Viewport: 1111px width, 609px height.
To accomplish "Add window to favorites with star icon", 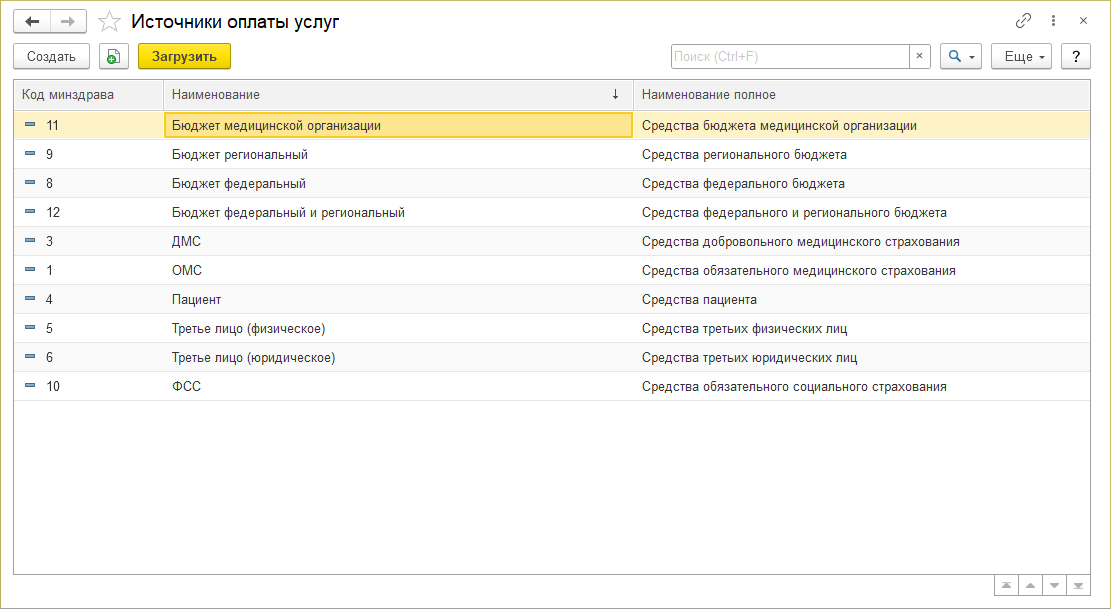I will [x=110, y=21].
